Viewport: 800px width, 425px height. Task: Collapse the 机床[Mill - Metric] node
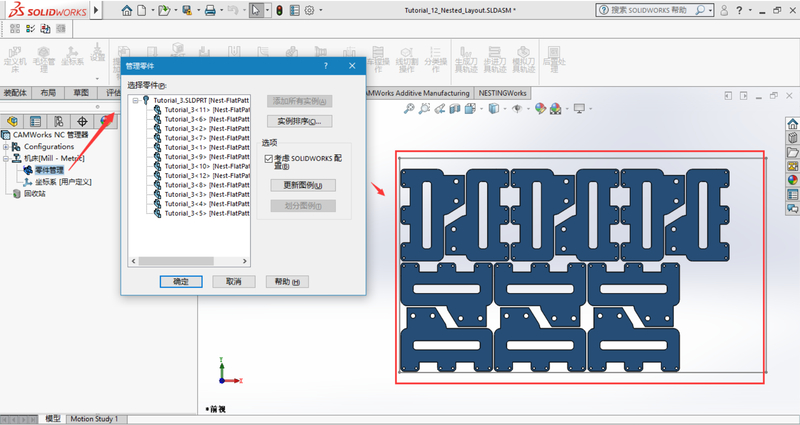click(x=6, y=158)
